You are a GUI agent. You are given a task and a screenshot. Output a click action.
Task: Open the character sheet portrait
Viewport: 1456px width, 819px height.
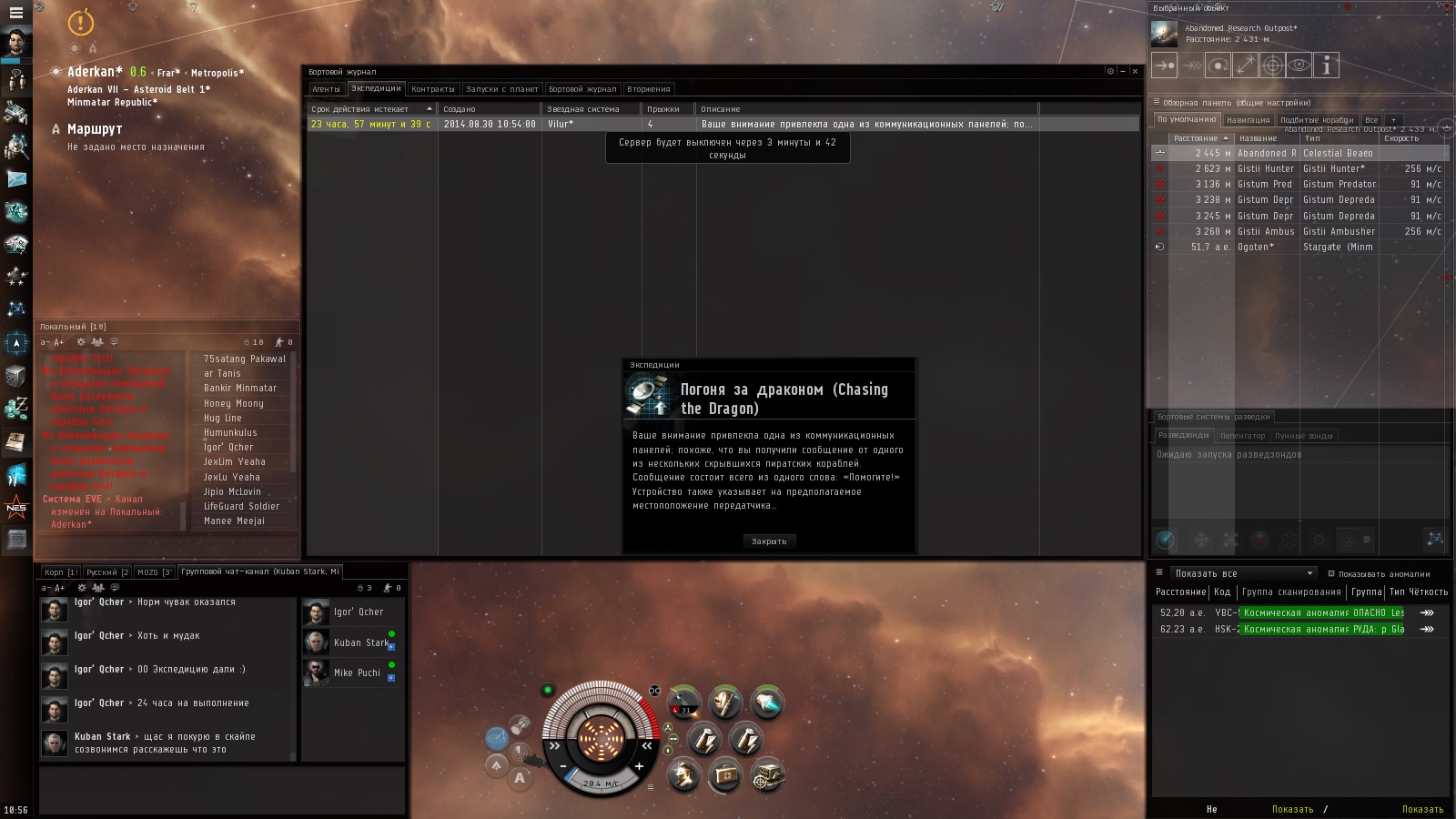(x=16, y=43)
